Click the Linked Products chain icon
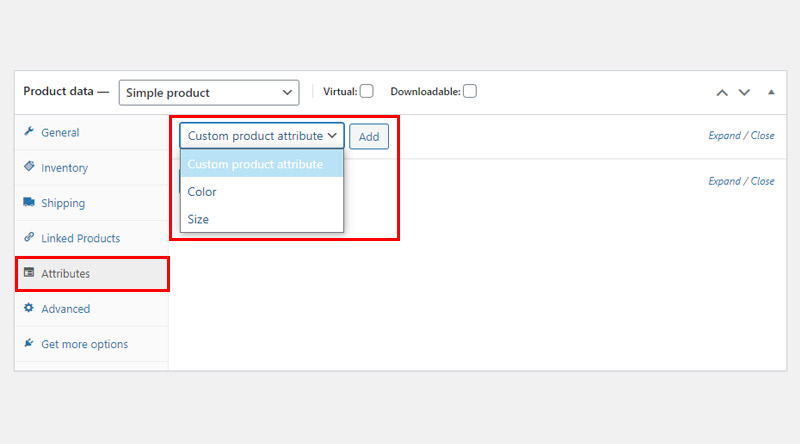Image resolution: width=800 pixels, height=444 pixels. 29,237
